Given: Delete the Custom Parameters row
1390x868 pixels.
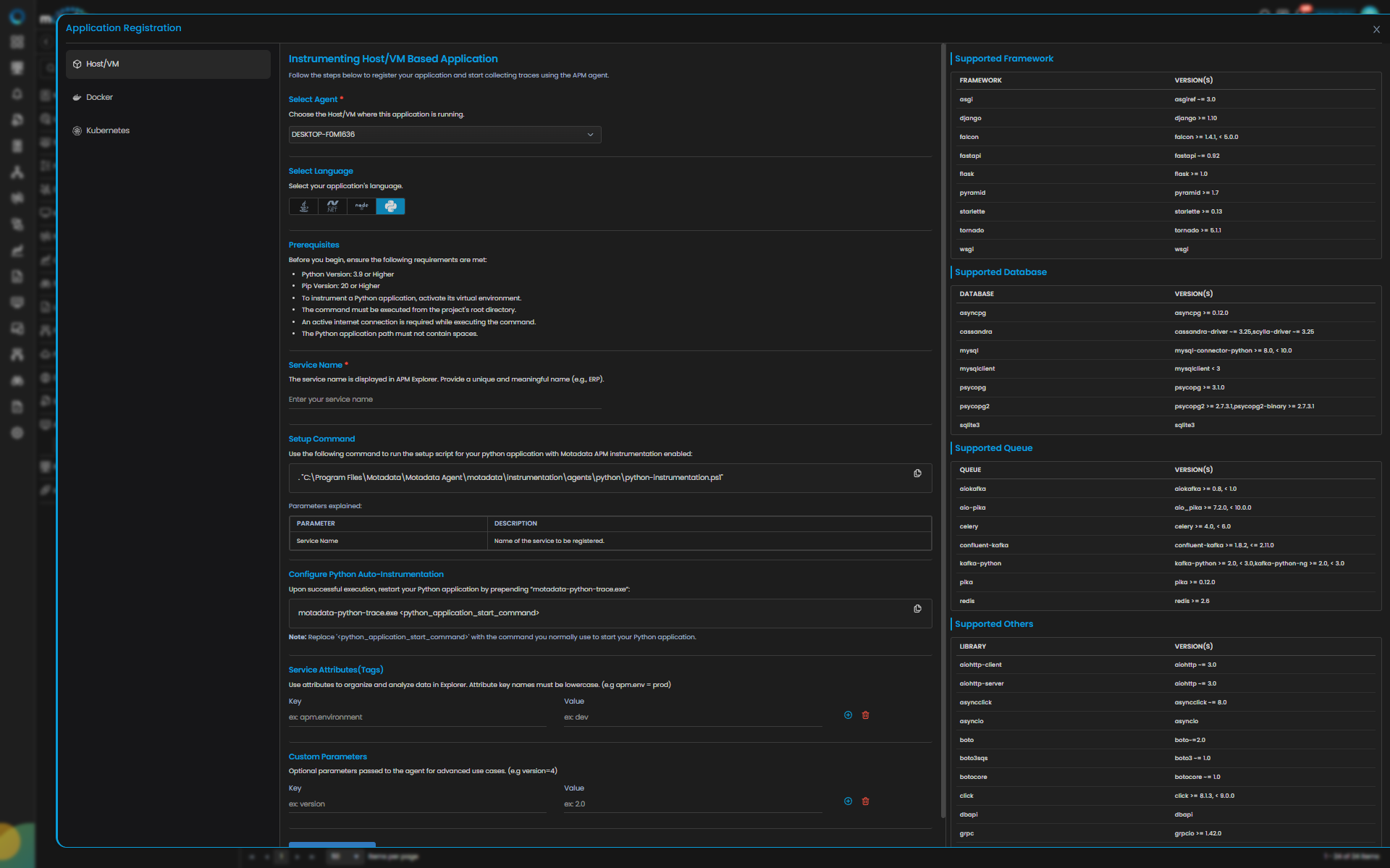Looking at the screenshot, I should click(x=865, y=801).
